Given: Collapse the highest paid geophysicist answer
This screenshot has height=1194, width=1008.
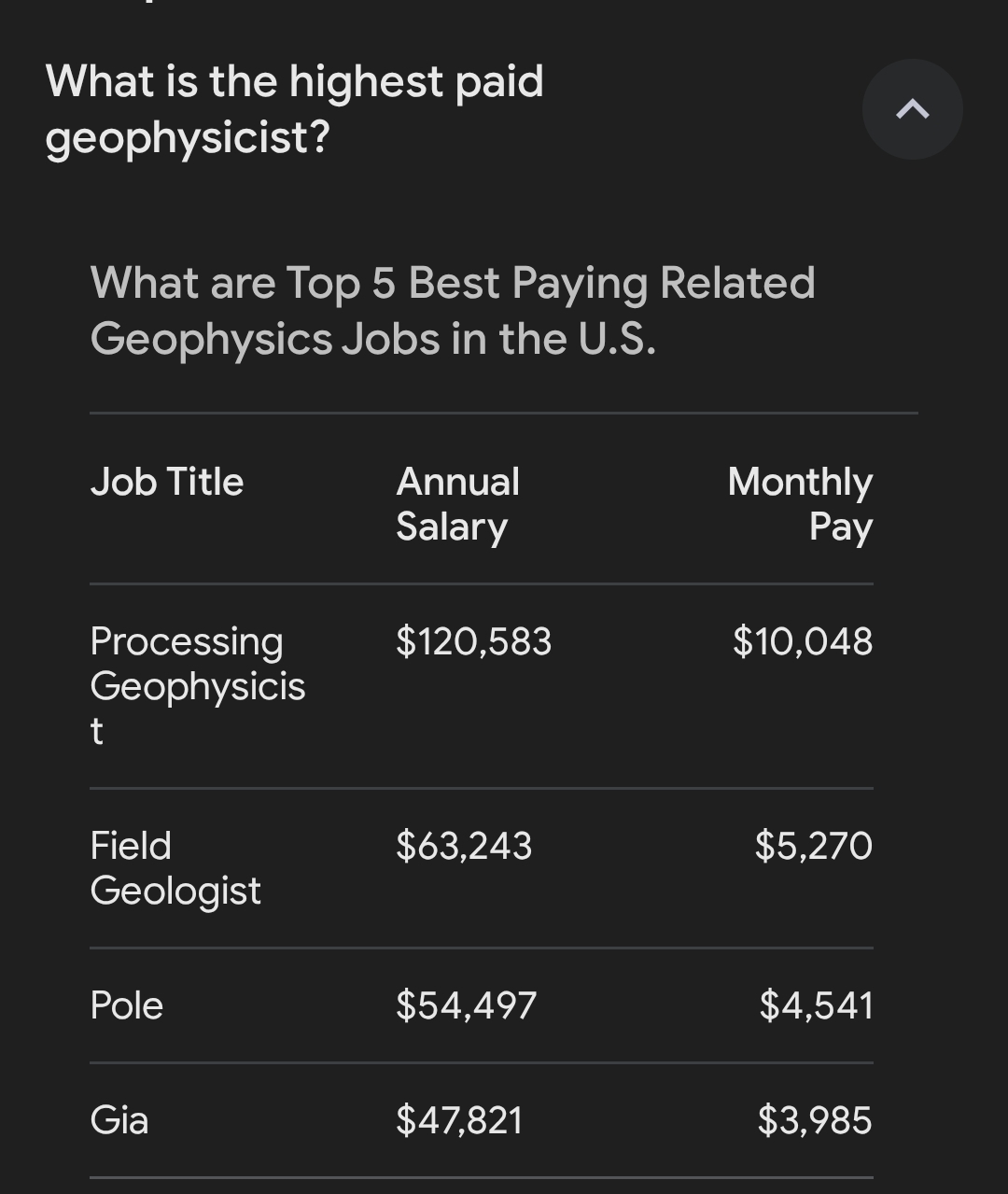Looking at the screenshot, I should pyautogui.click(x=912, y=109).
